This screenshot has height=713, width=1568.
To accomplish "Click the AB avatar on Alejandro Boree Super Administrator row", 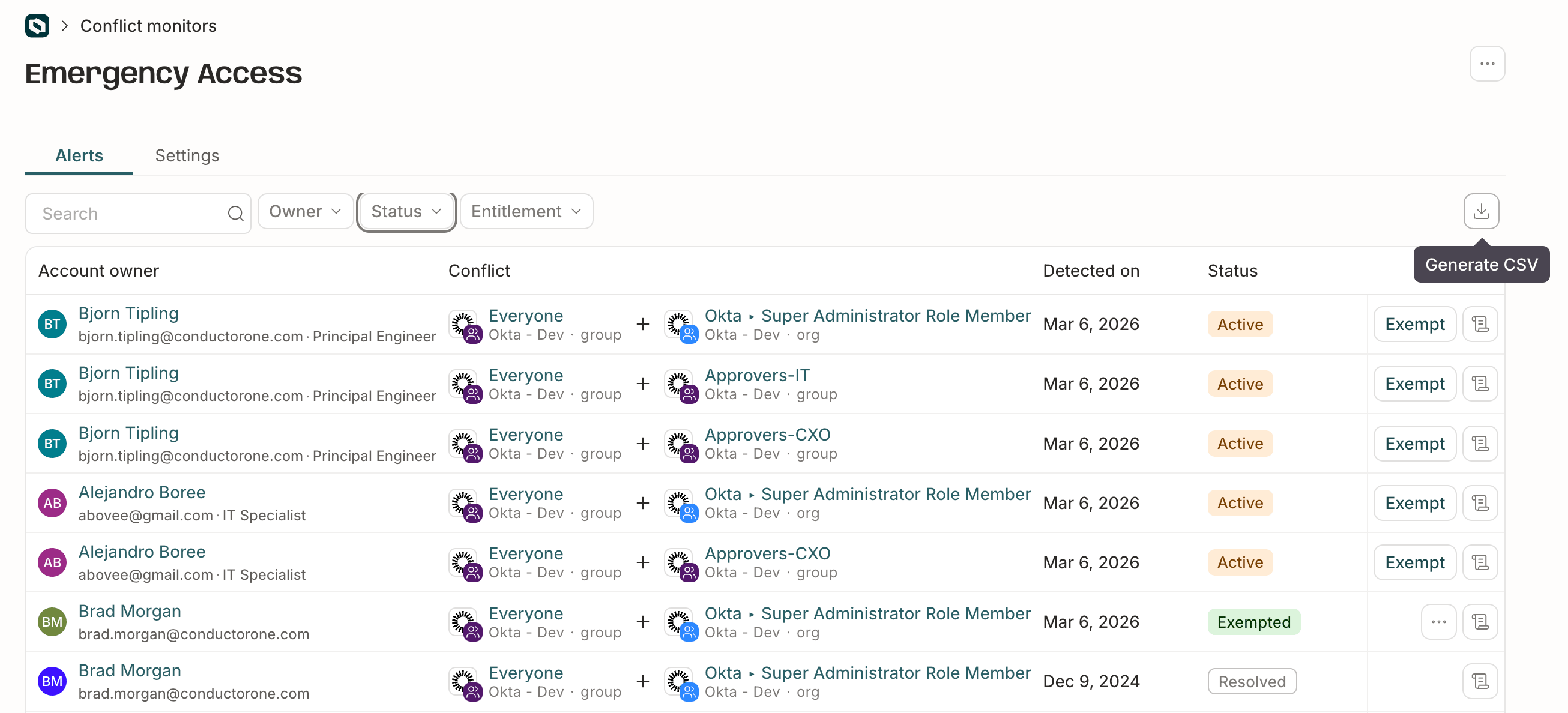I will coord(52,503).
